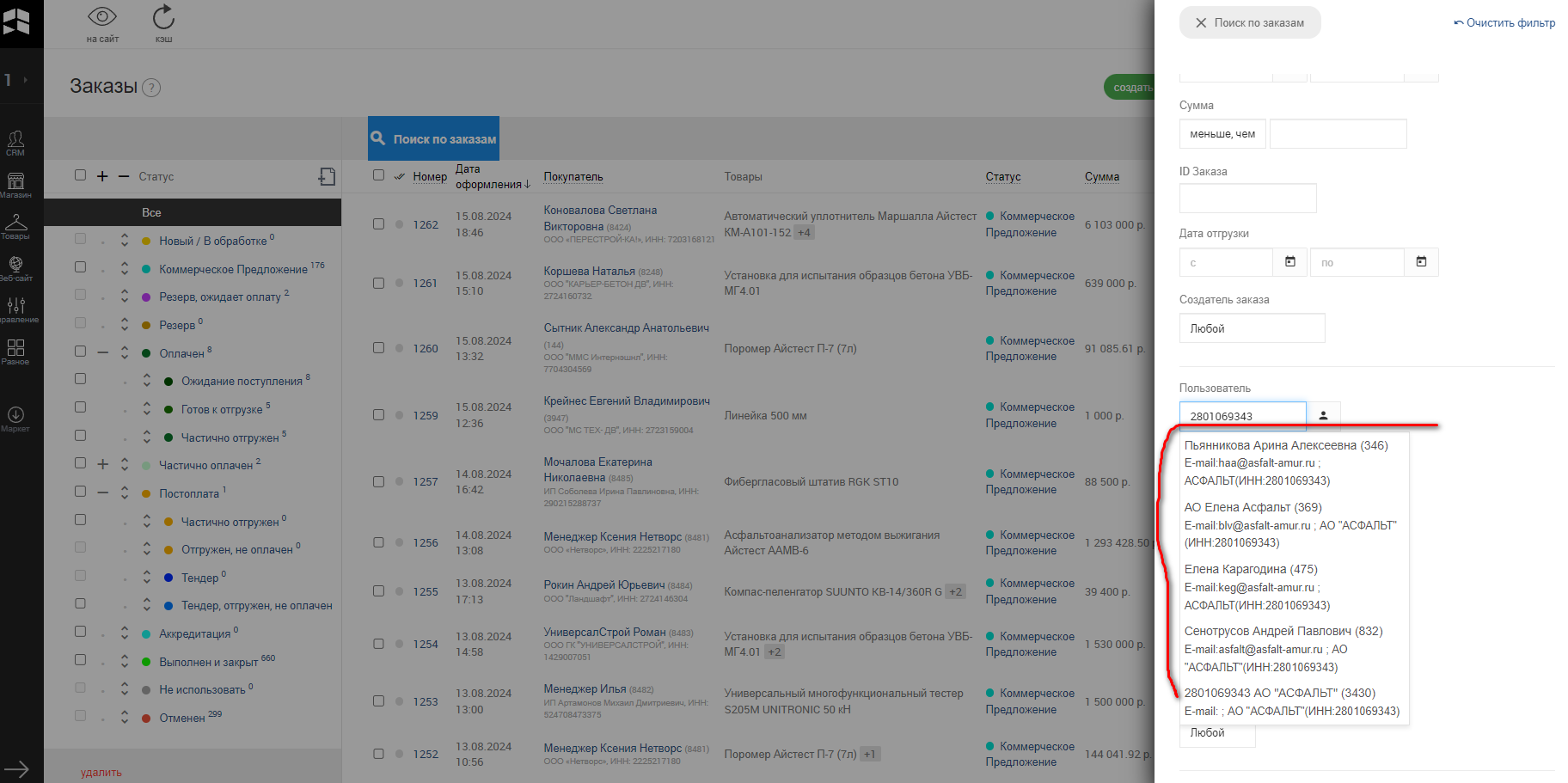Tick the Оплачен status checkbox
This screenshot has width=1568, height=783.
tap(81, 352)
